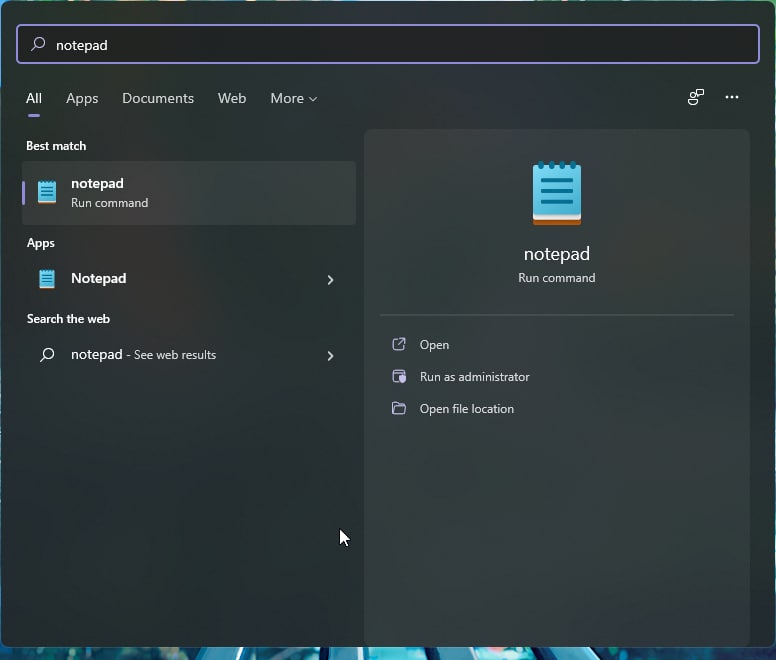This screenshot has width=776, height=660.
Task: Click the 'Search the web' heading
Action: tap(68, 319)
